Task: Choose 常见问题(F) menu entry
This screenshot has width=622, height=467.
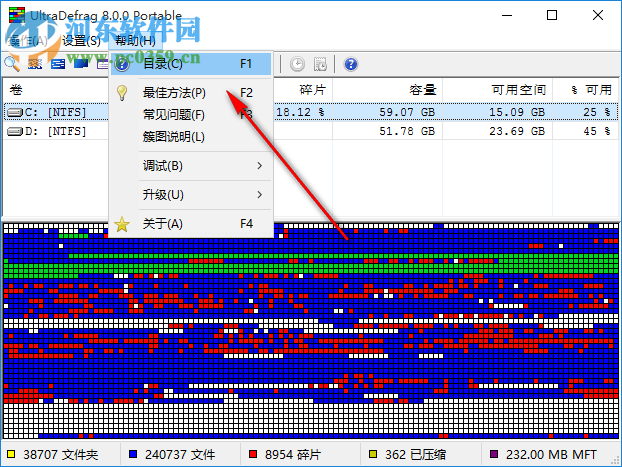Action: pos(191,115)
